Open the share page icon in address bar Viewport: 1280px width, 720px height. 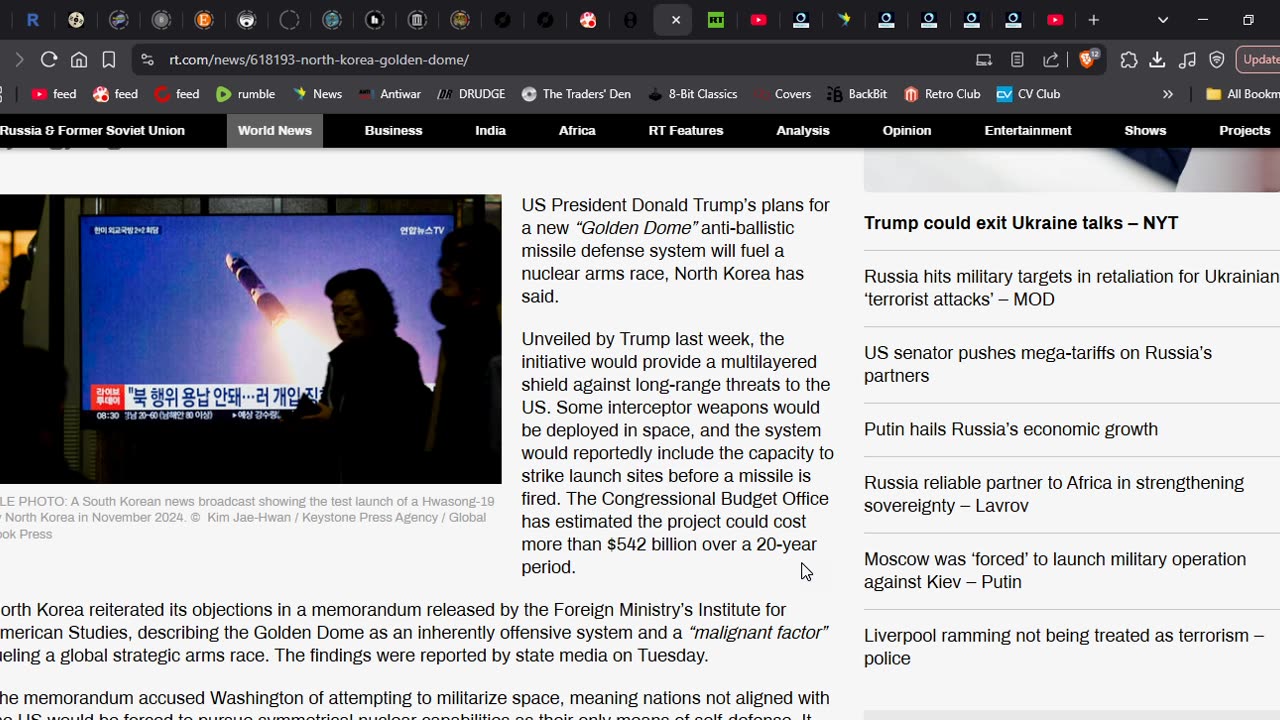(1051, 60)
